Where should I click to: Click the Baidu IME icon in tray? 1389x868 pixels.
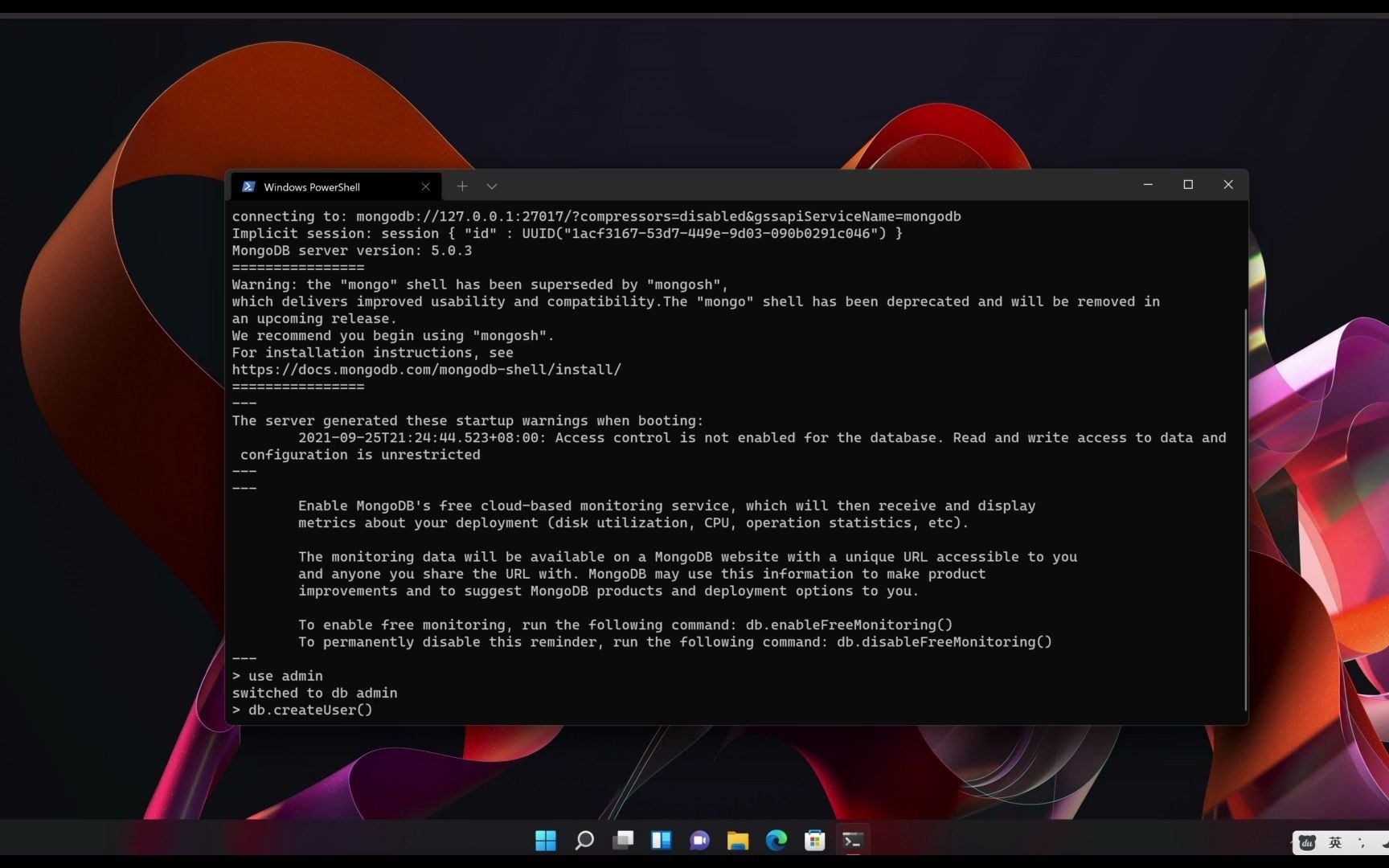click(x=1308, y=842)
